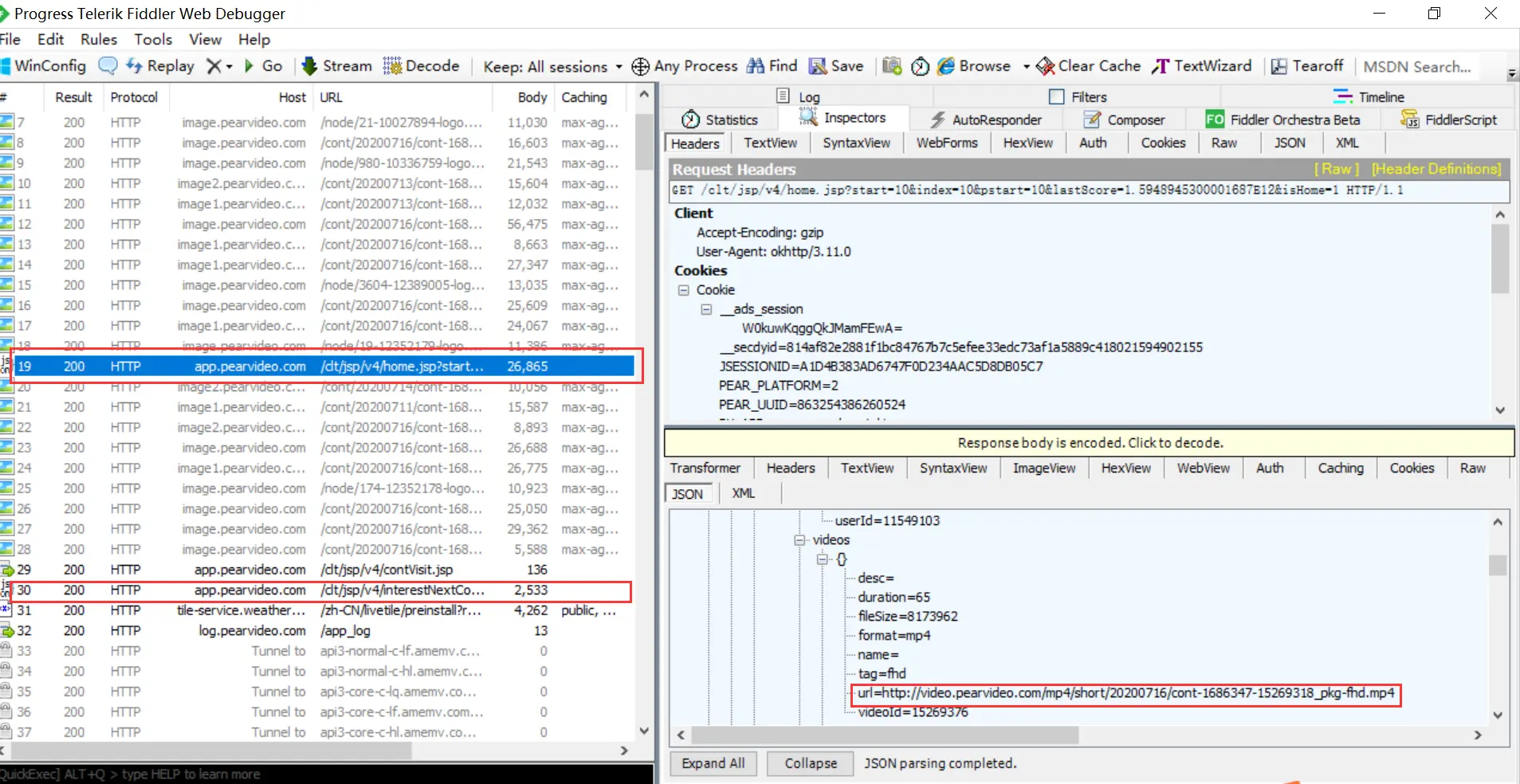
Task: Select session 32 log.pearvideo.com row
Action: pos(319,631)
